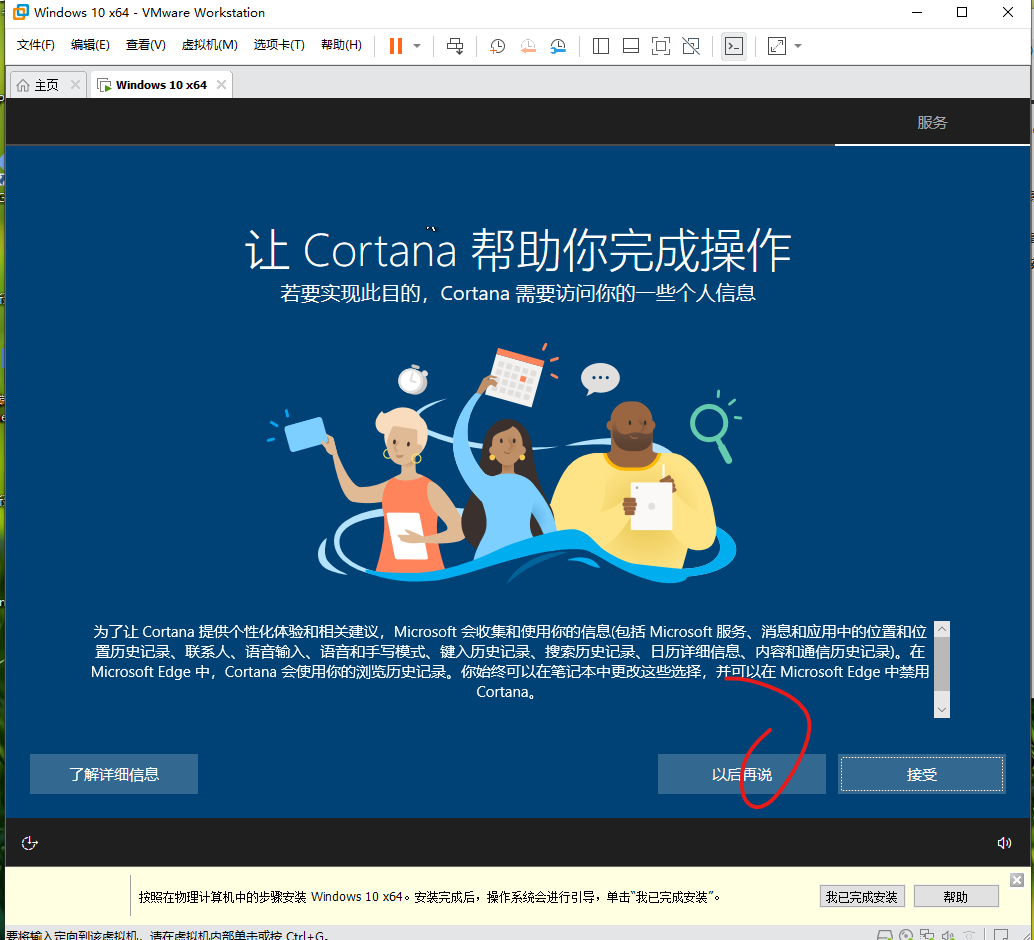Revert the virtual machine to previous snapshot
1034x940 pixels.
pyautogui.click(x=528, y=46)
